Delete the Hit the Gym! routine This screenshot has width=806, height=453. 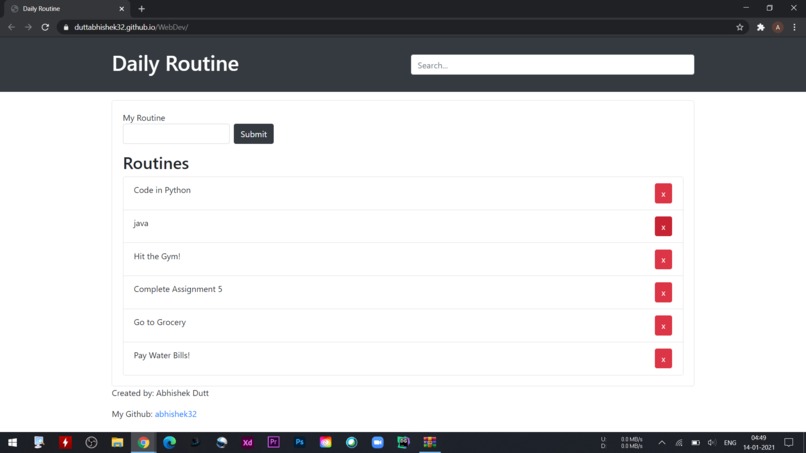(x=663, y=259)
